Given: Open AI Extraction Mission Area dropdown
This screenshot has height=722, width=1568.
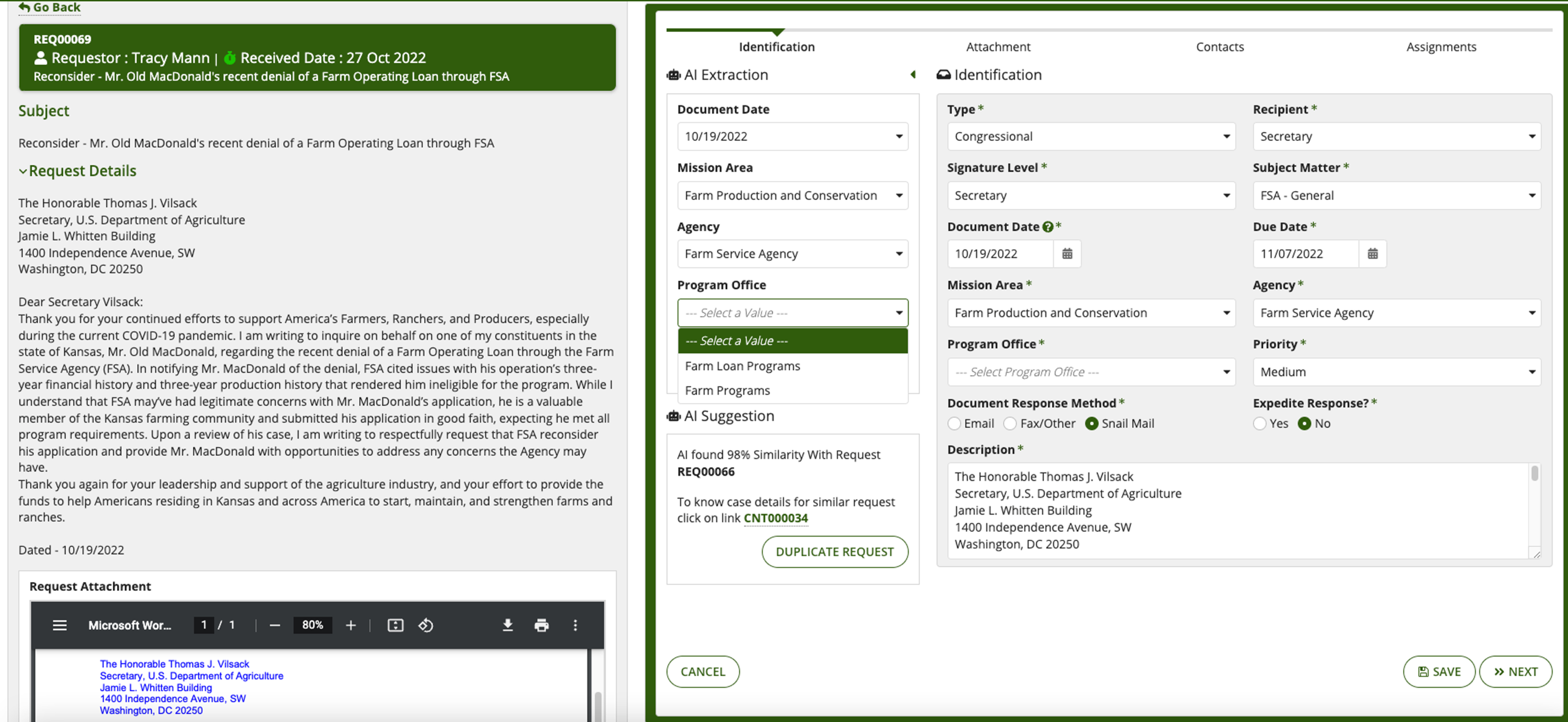Looking at the screenshot, I should pyautogui.click(x=793, y=196).
